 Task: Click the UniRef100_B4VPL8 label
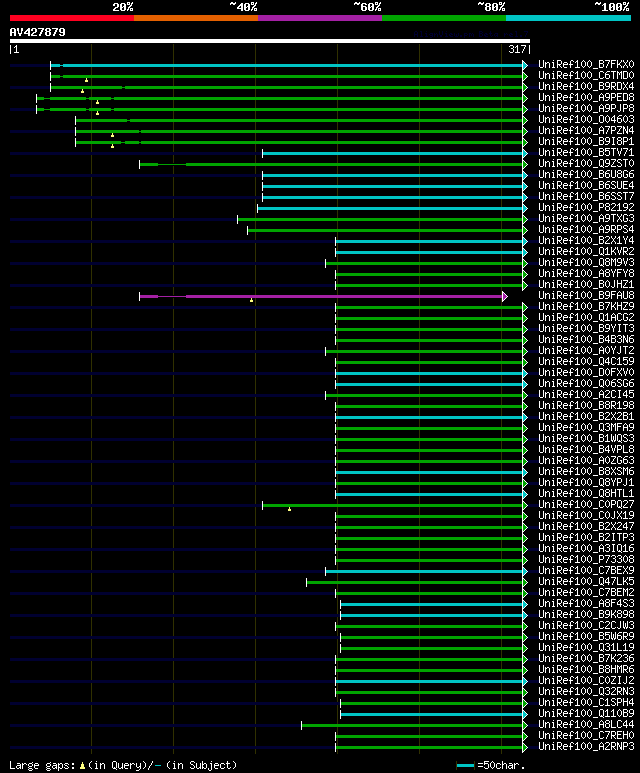586,449
